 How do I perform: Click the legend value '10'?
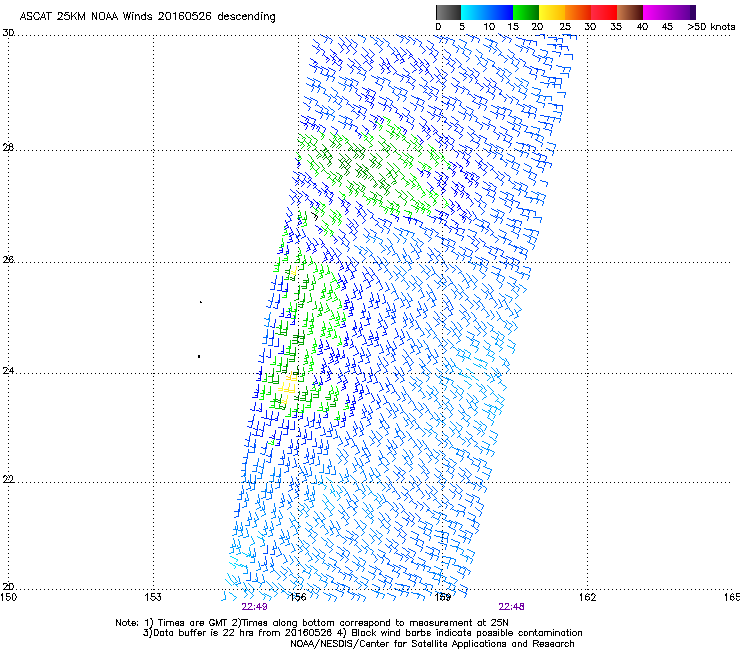tap(489, 27)
